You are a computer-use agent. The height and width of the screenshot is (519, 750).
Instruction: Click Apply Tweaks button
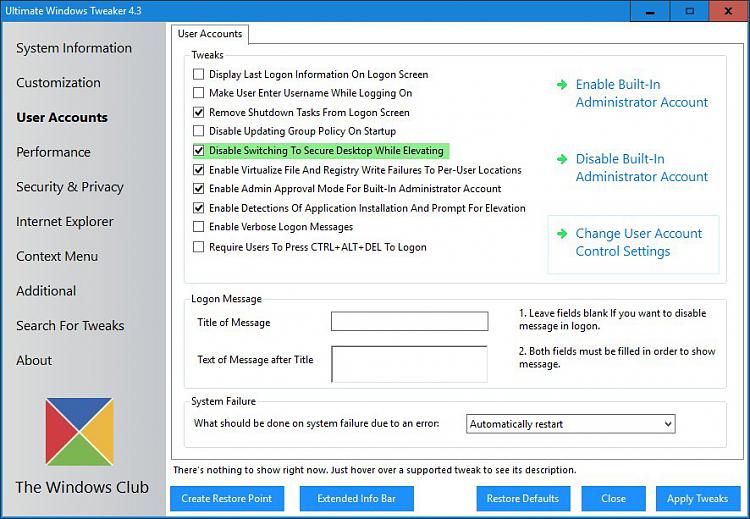point(697,498)
